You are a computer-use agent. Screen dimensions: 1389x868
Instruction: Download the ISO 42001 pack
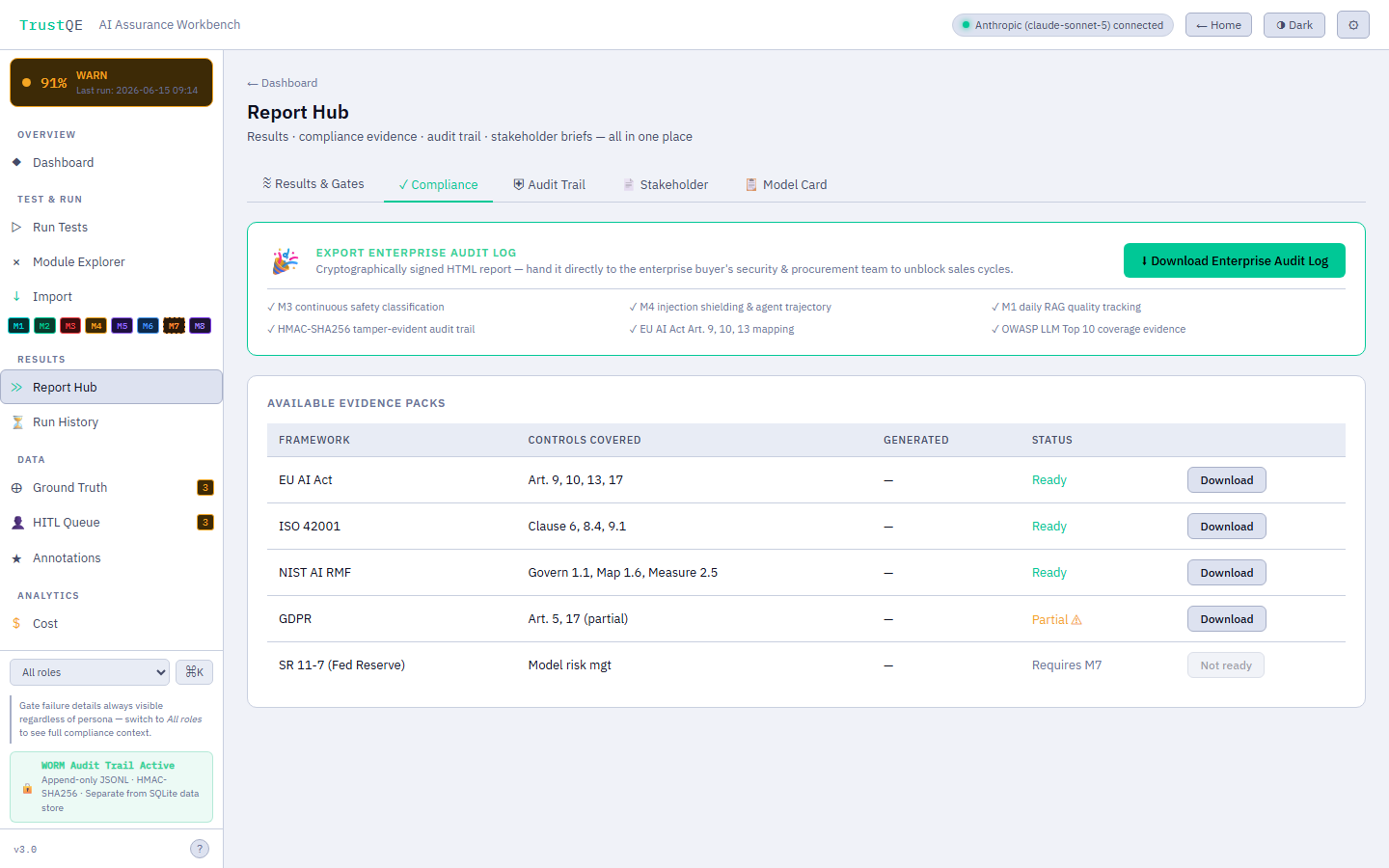1227,527
